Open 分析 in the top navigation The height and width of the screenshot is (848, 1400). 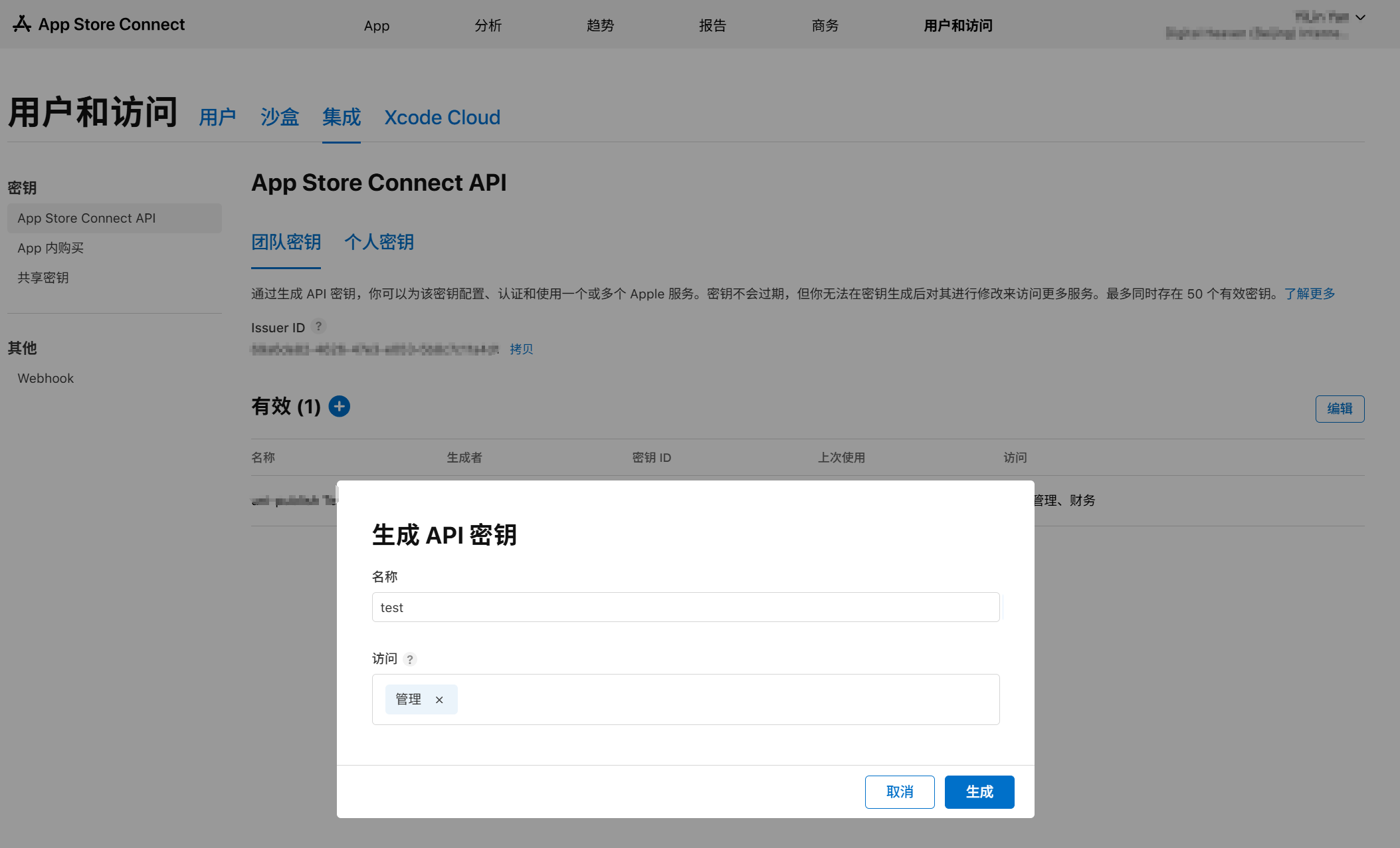[x=488, y=25]
